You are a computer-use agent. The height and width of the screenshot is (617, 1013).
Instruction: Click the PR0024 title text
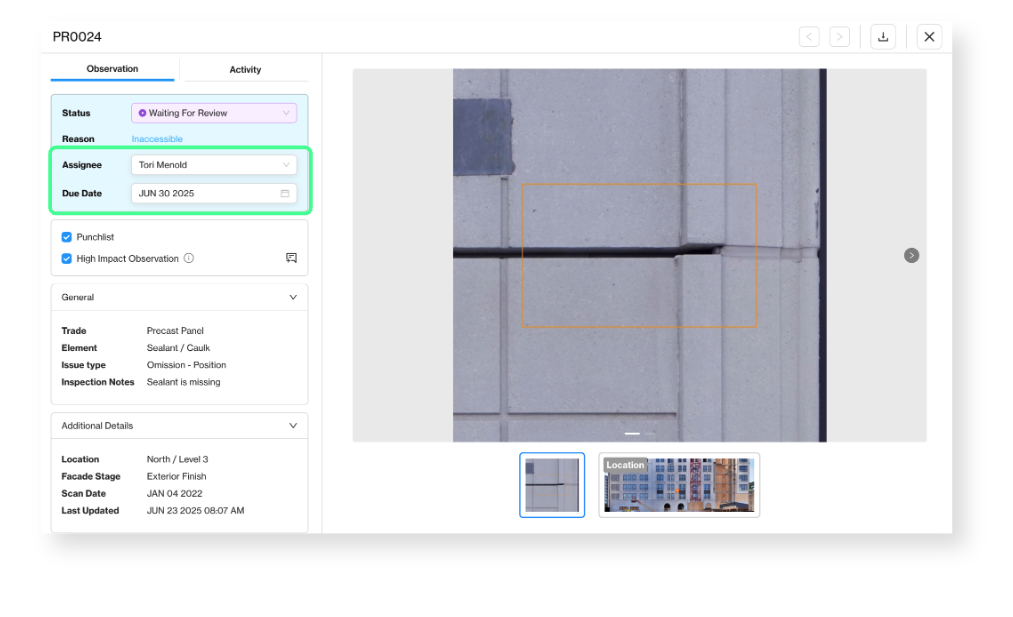[77, 37]
